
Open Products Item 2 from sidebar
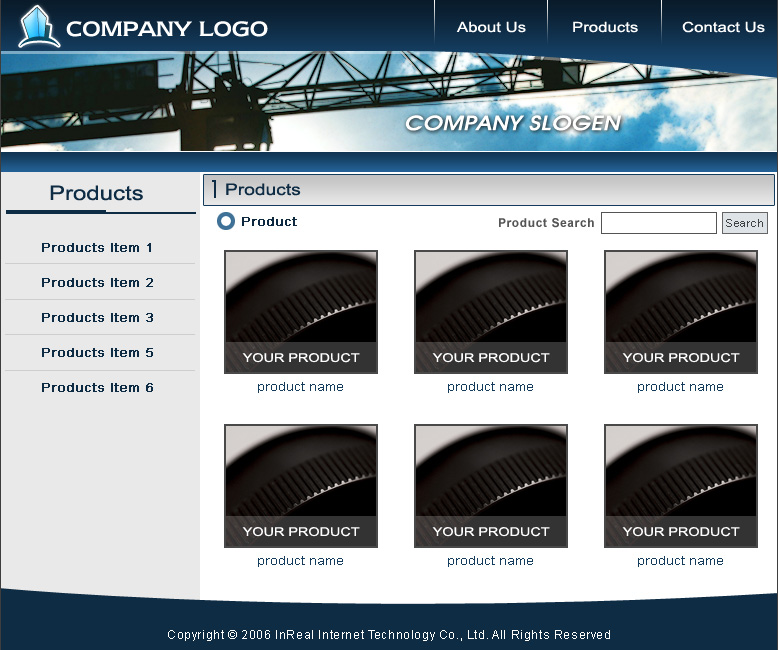click(97, 282)
